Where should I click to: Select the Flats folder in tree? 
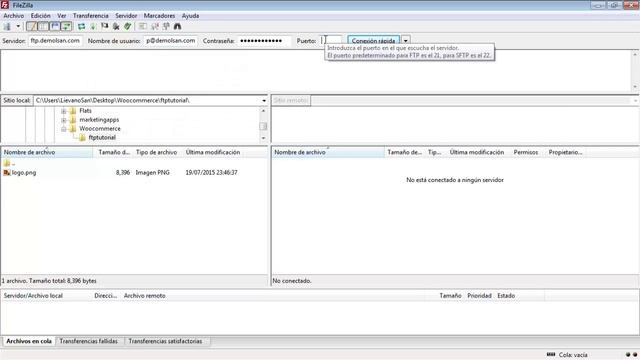(x=85, y=111)
